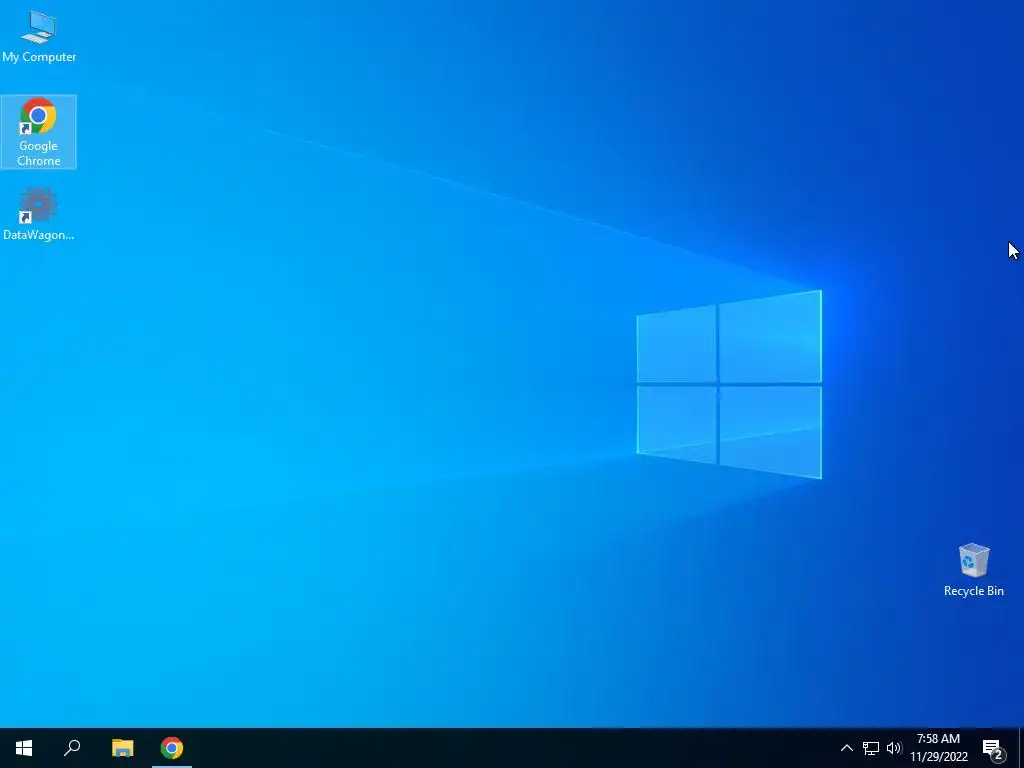Screen dimensions: 1024x768
Task: Open the clock showing 7:58 AM
Action: pos(938,748)
